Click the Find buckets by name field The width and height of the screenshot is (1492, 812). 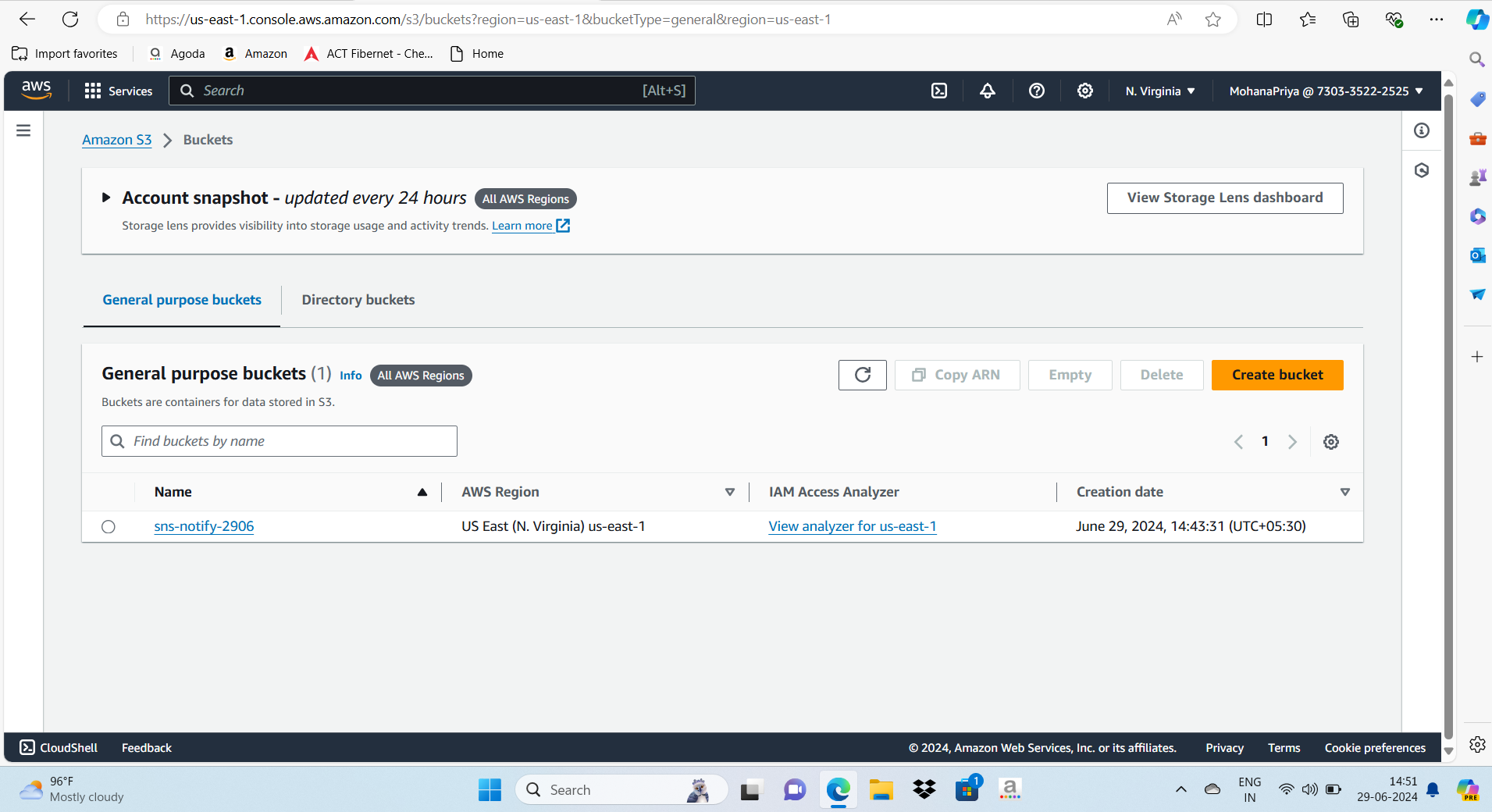(280, 441)
